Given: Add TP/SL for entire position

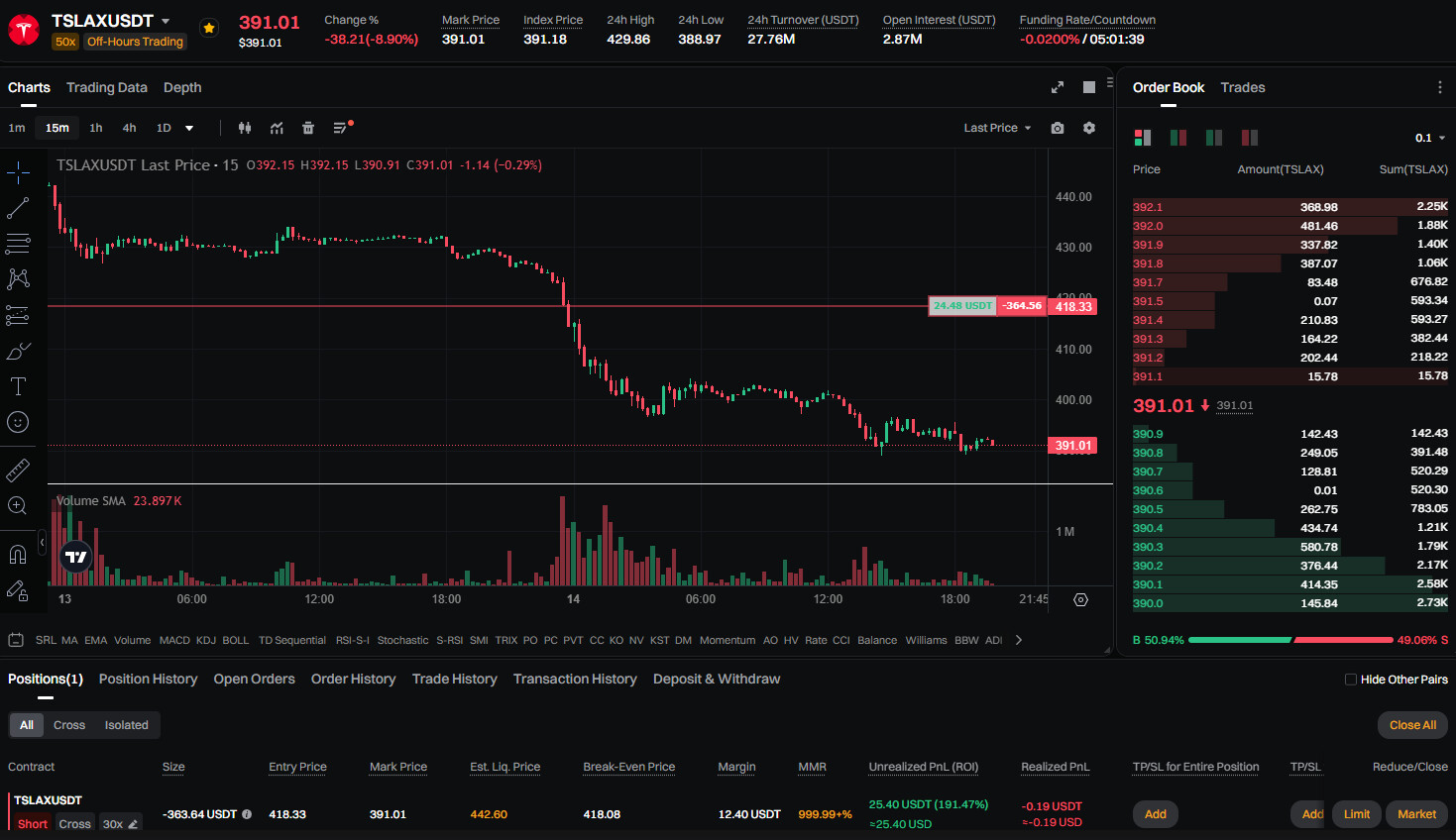Looking at the screenshot, I should click(1156, 814).
